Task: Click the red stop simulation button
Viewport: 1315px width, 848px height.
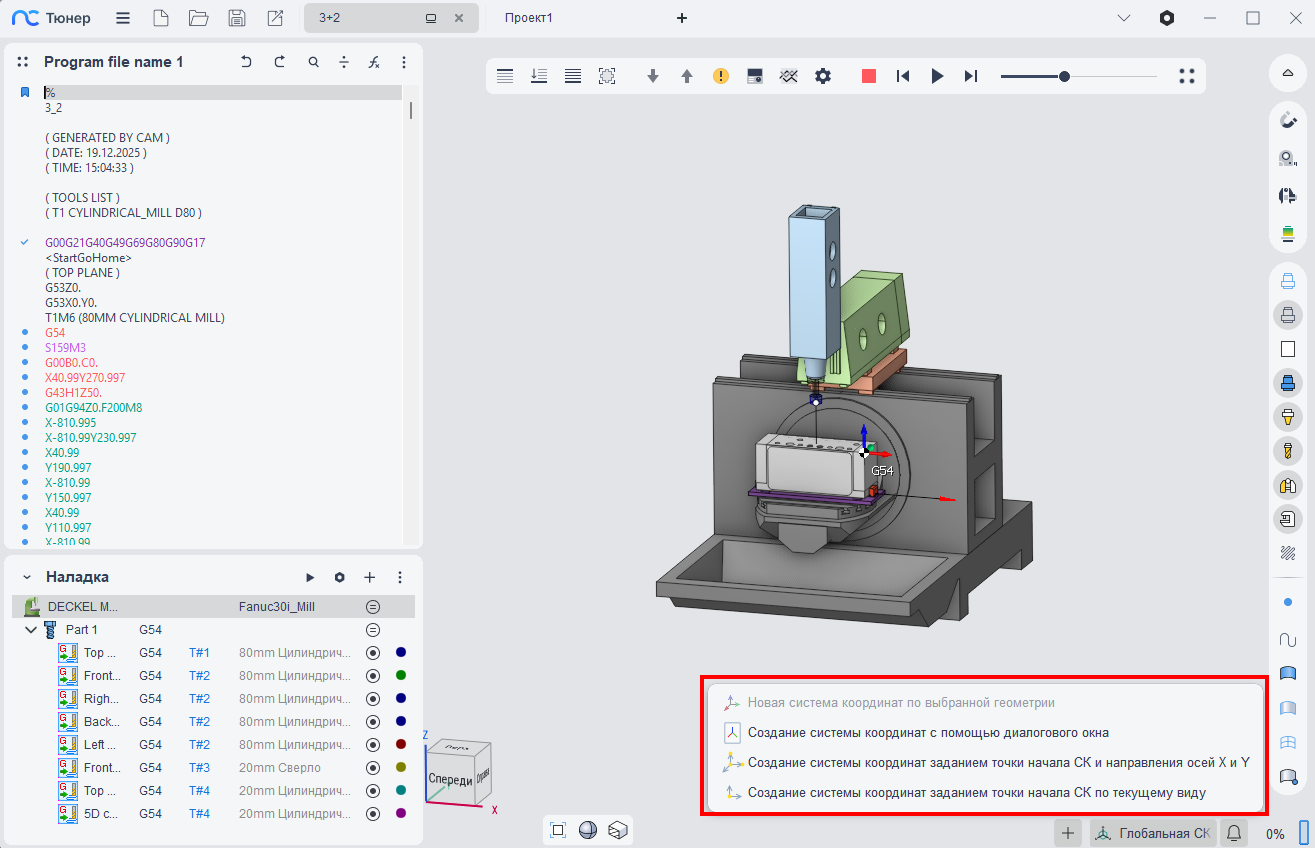Action: click(869, 76)
